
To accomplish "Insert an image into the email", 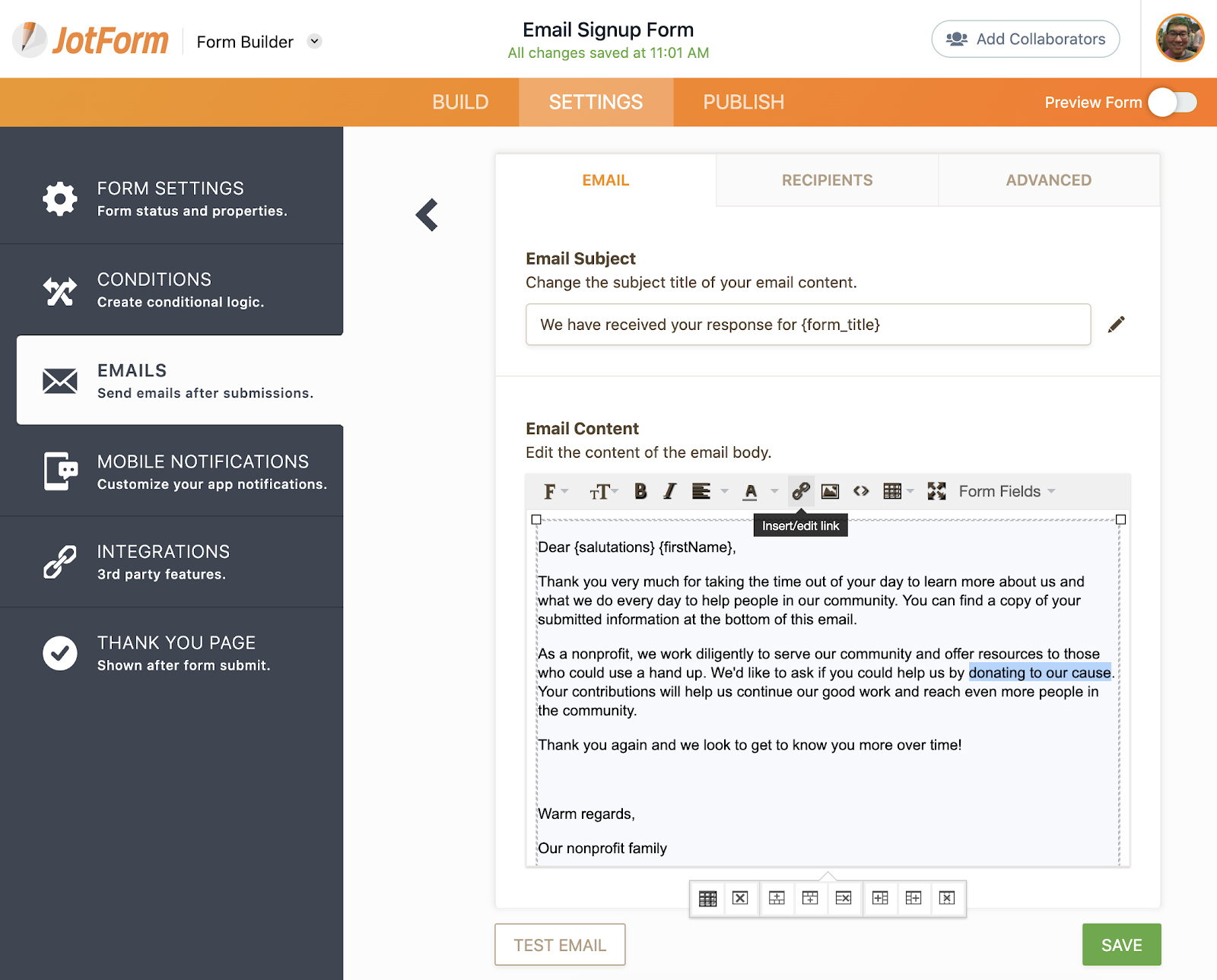I will coord(831,491).
